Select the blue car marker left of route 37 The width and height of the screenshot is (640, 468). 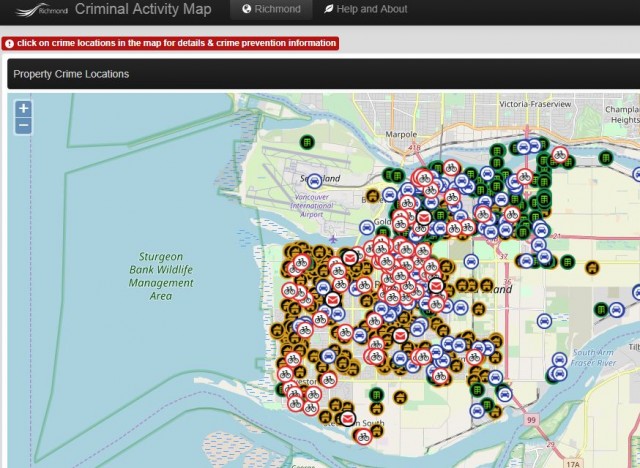pyautogui.click(x=471, y=261)
